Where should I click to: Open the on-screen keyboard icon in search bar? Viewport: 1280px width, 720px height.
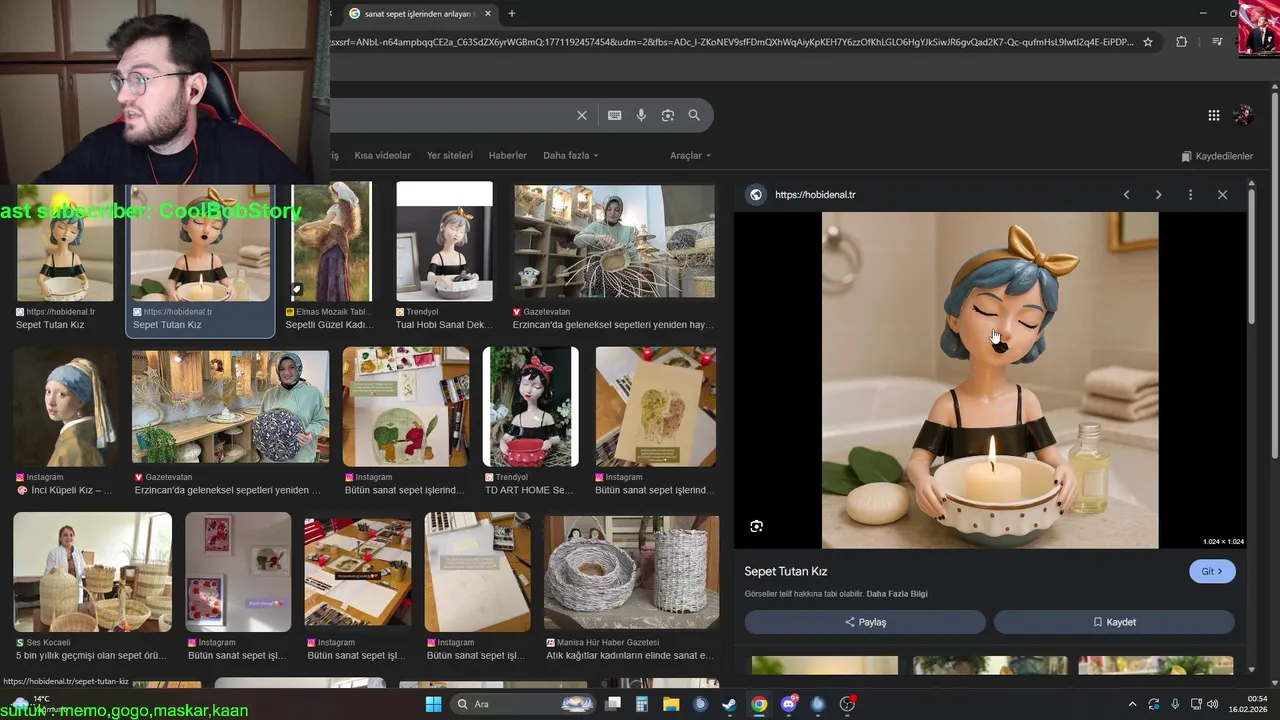615,115
